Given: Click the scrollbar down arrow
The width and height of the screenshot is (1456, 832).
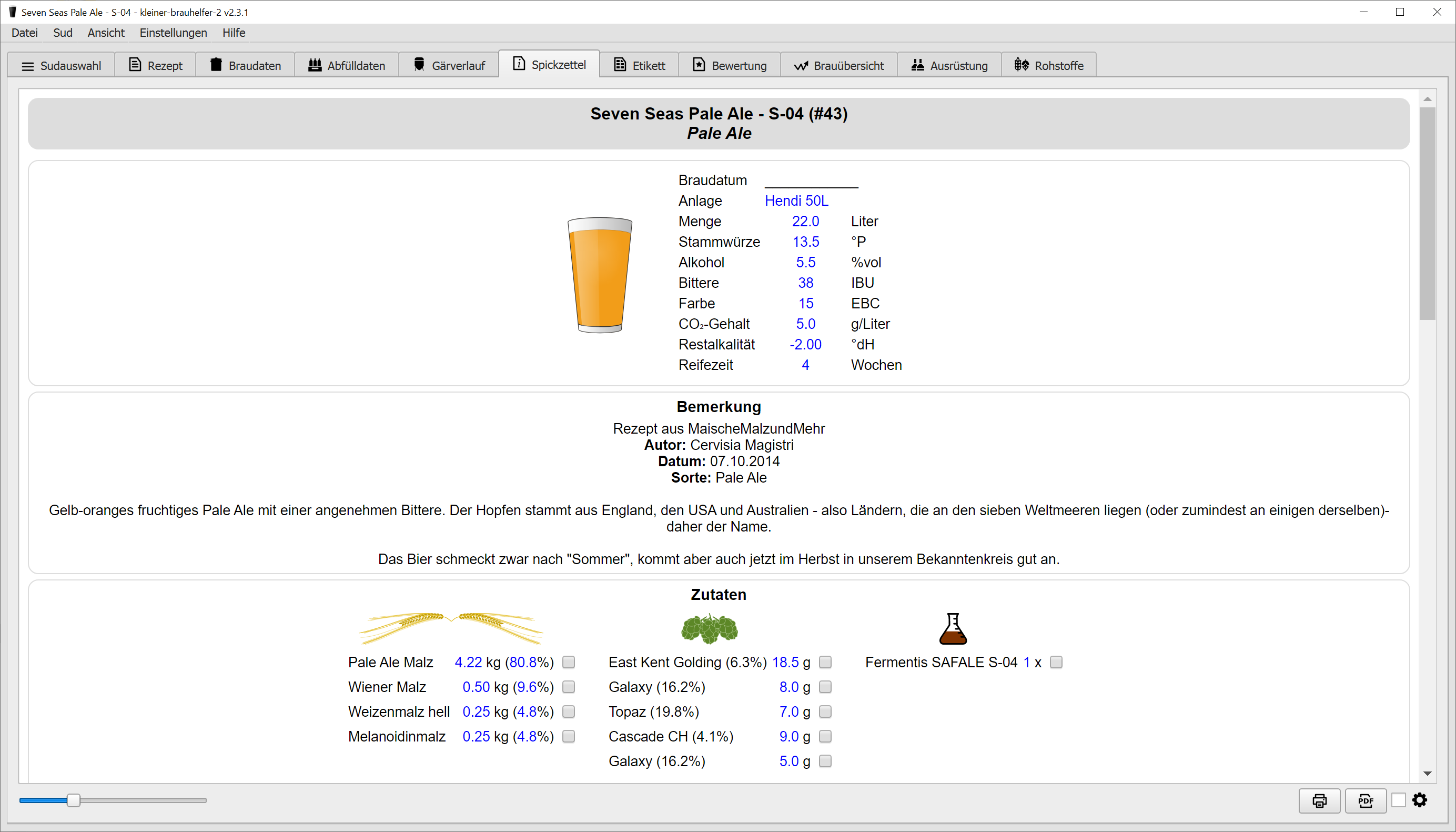Looking at the screenshot, I should pyautogui.click(x=1427, y=774).
